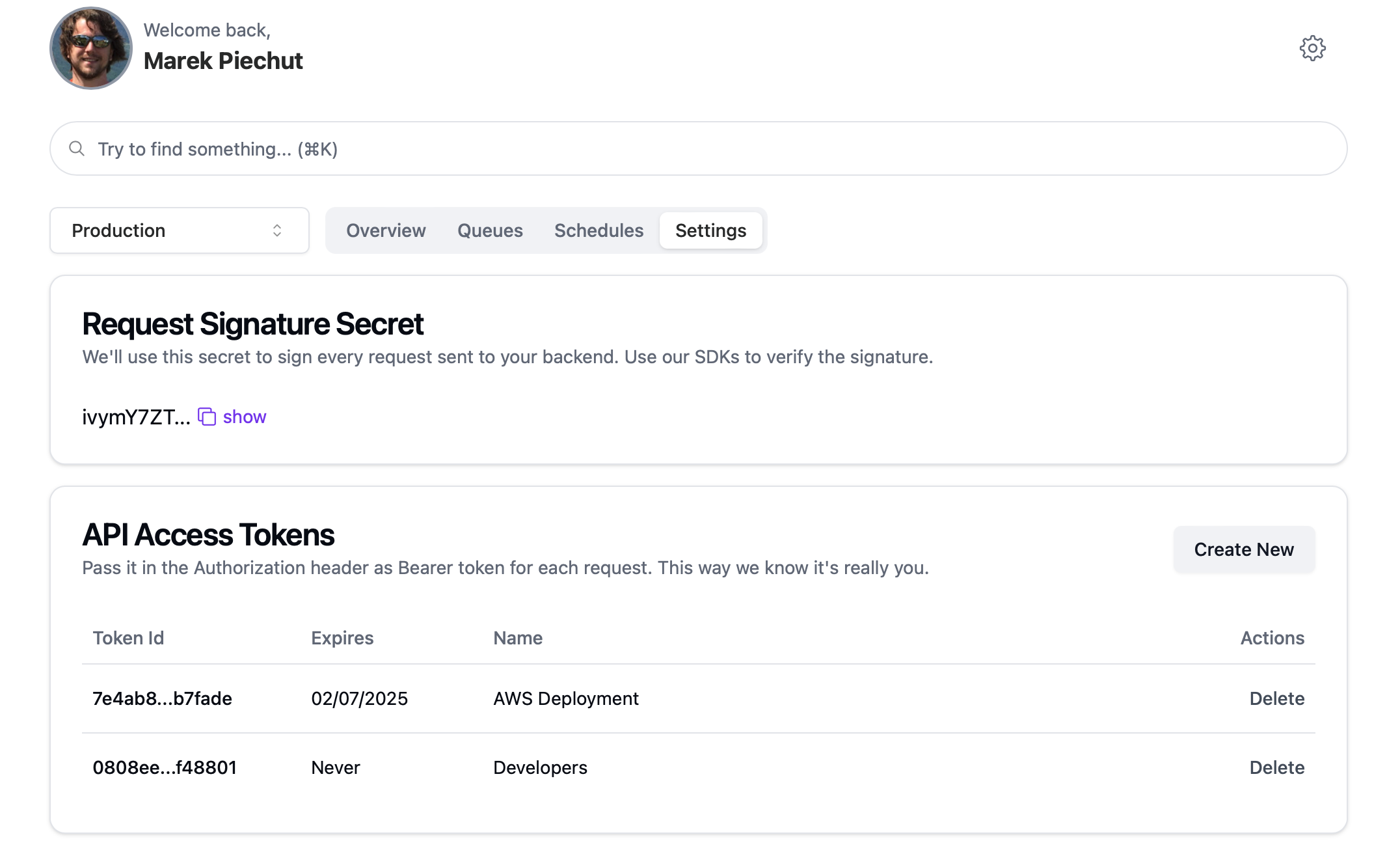Go to the Settings tab
1400x867 pixels.
click(x=711, y=230)
